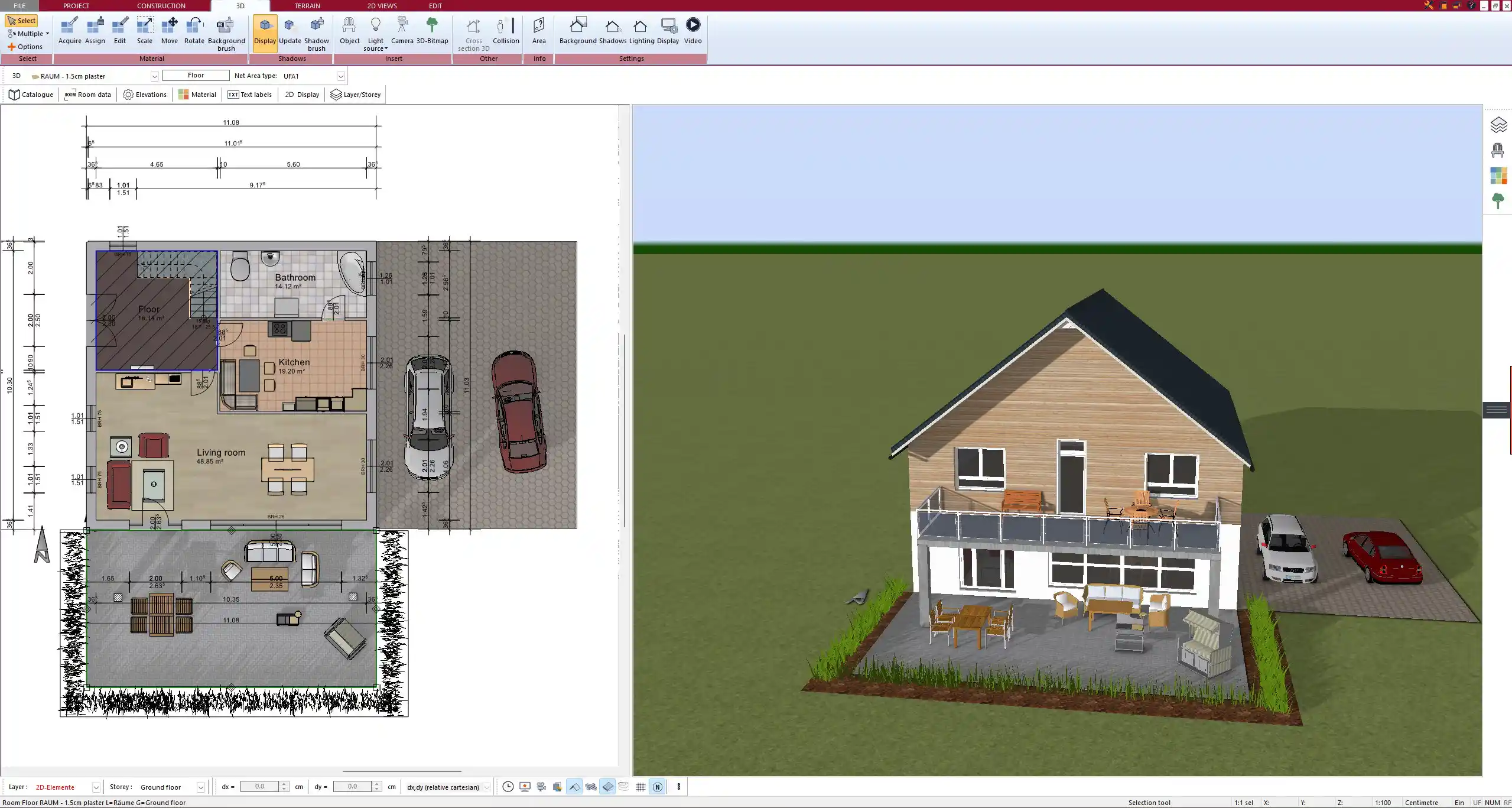The height and width of the screenshot is (808, 1512).
Task: Toggle the north arrow indicator
Action: (657, 787)
